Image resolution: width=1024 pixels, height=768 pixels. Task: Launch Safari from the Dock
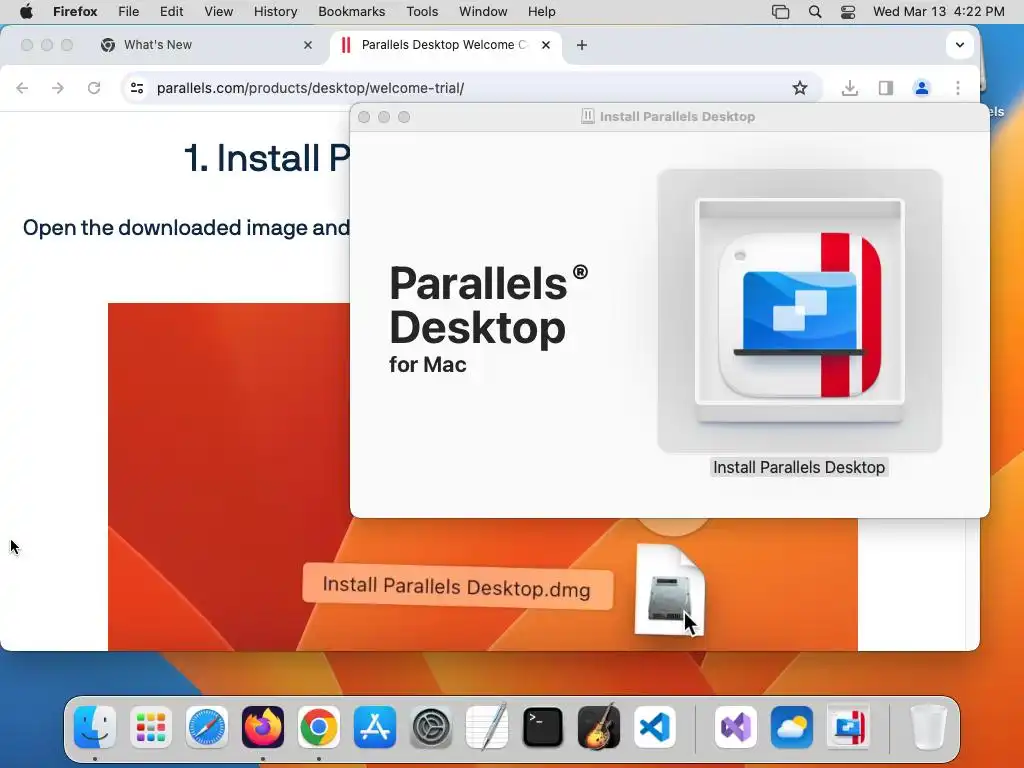[207, 727]
